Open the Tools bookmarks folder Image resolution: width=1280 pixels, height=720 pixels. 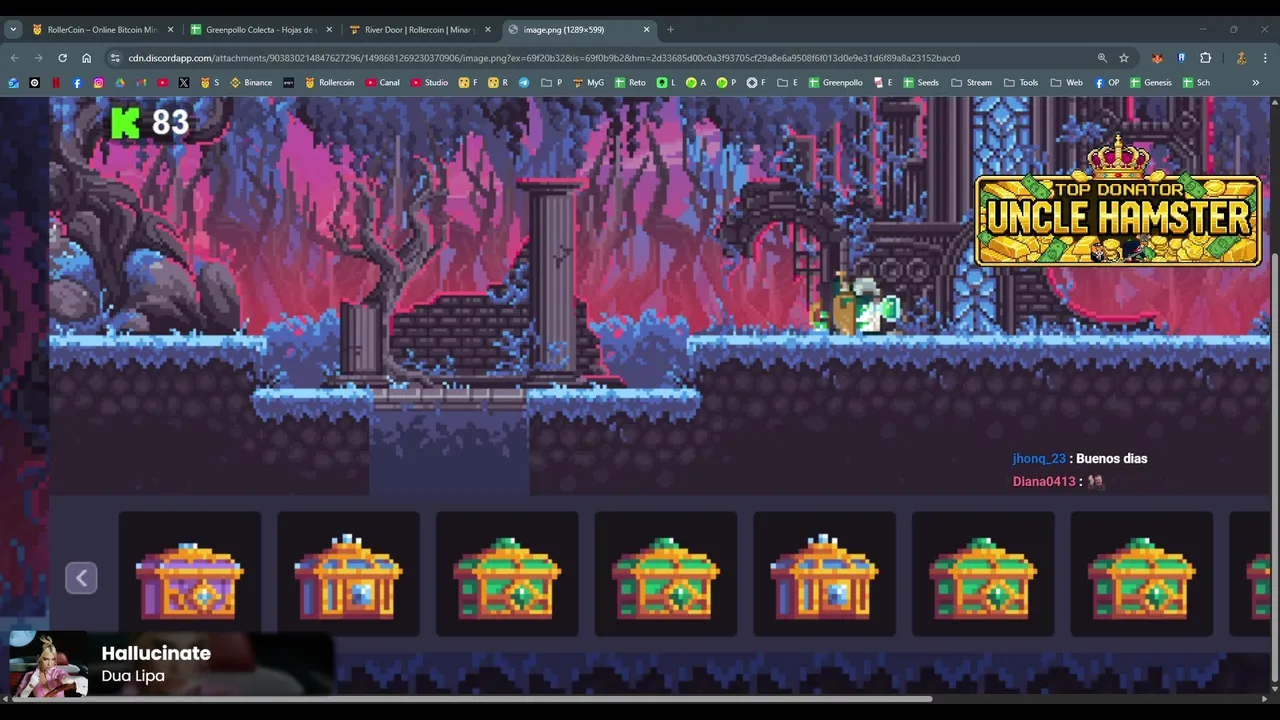(1021, 83)
